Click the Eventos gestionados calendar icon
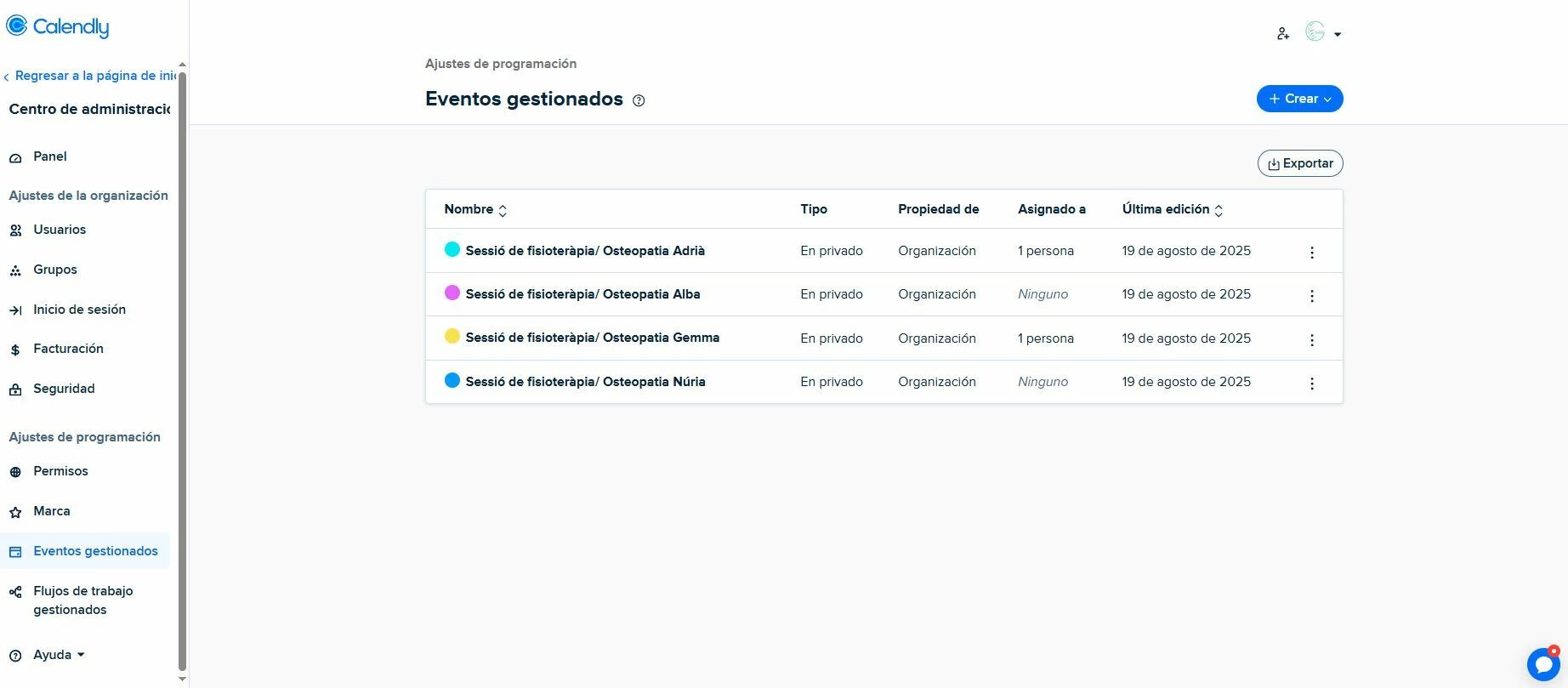The height and width of the screenshot is (688, 1568). coord(15,552)
